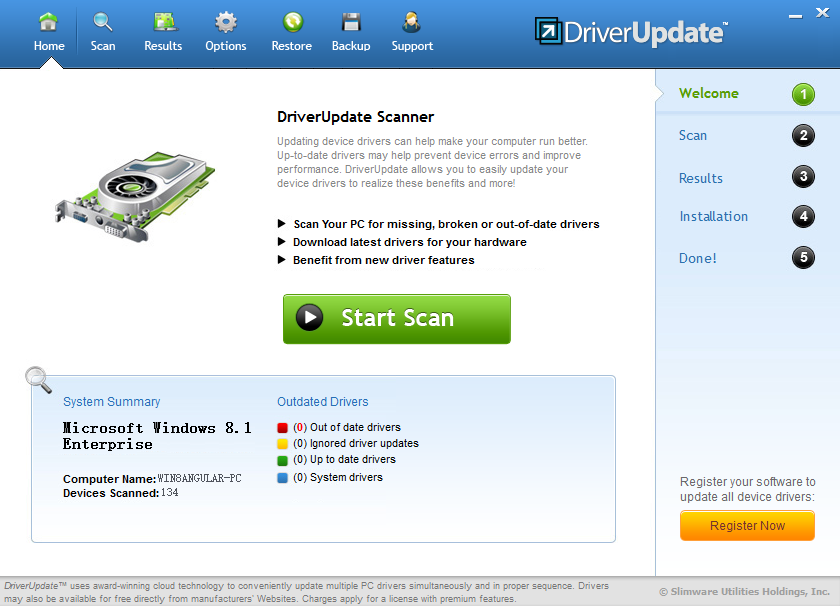Select Results step in right sidebar

[x=701, y=178]
